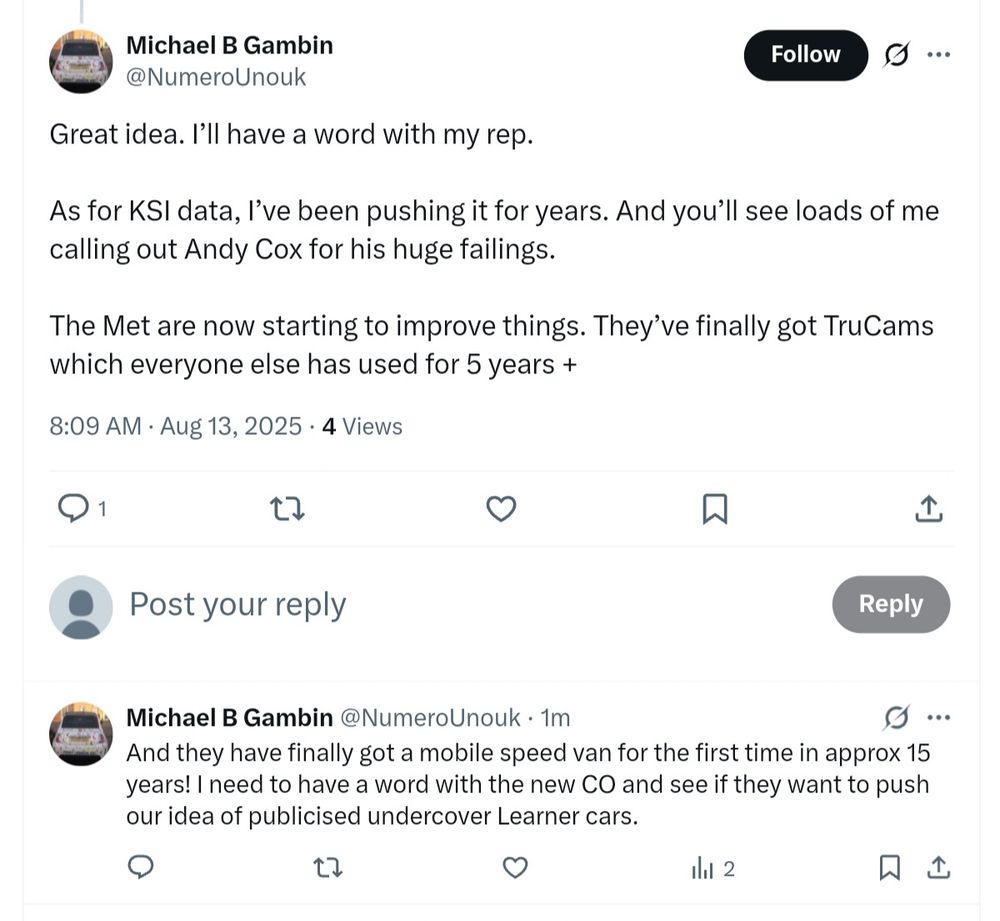Click reply icon on main post
The image size is (1000, 921).
(73, 510)
